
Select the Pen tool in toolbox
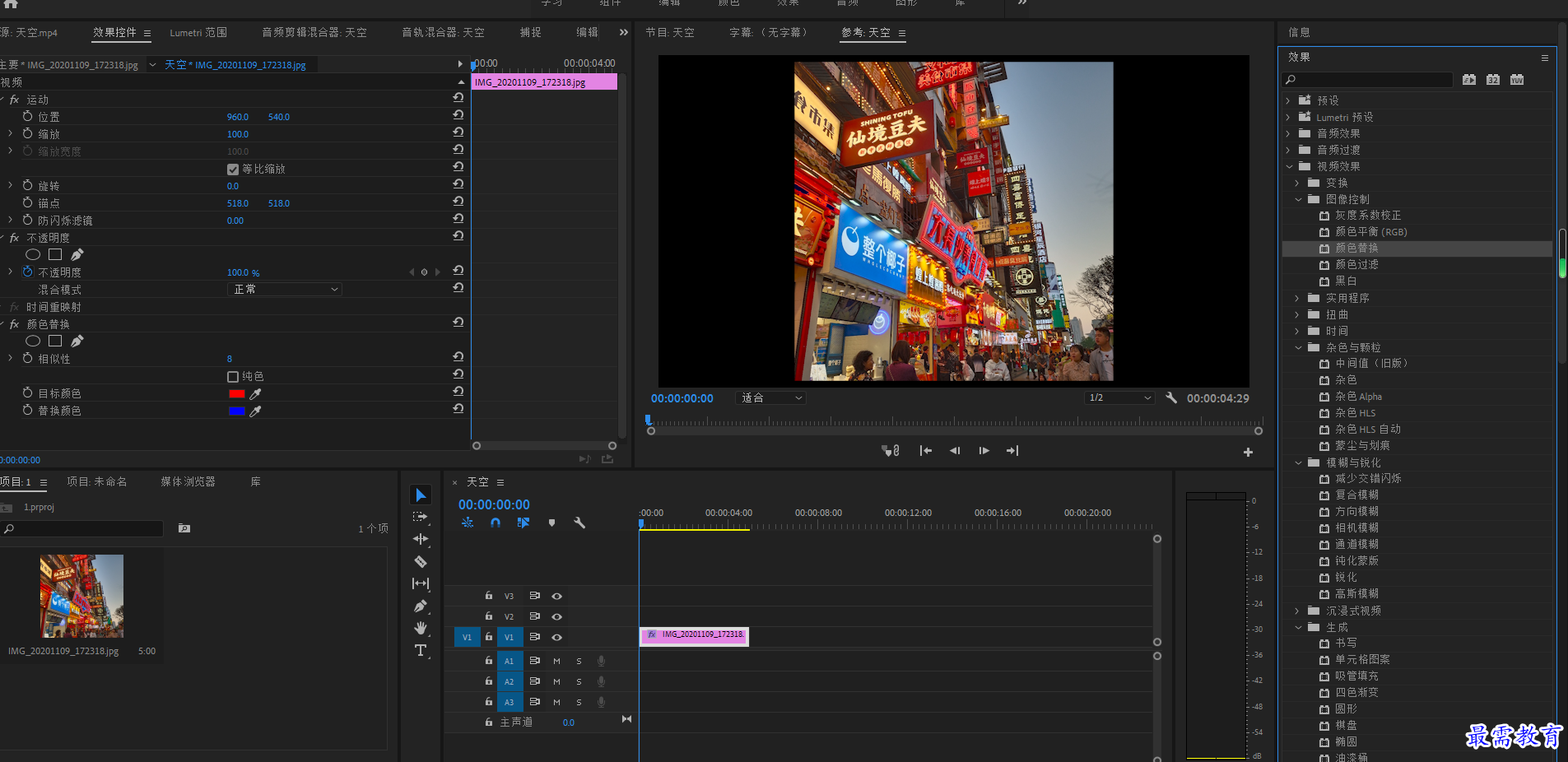pos(421,606)
